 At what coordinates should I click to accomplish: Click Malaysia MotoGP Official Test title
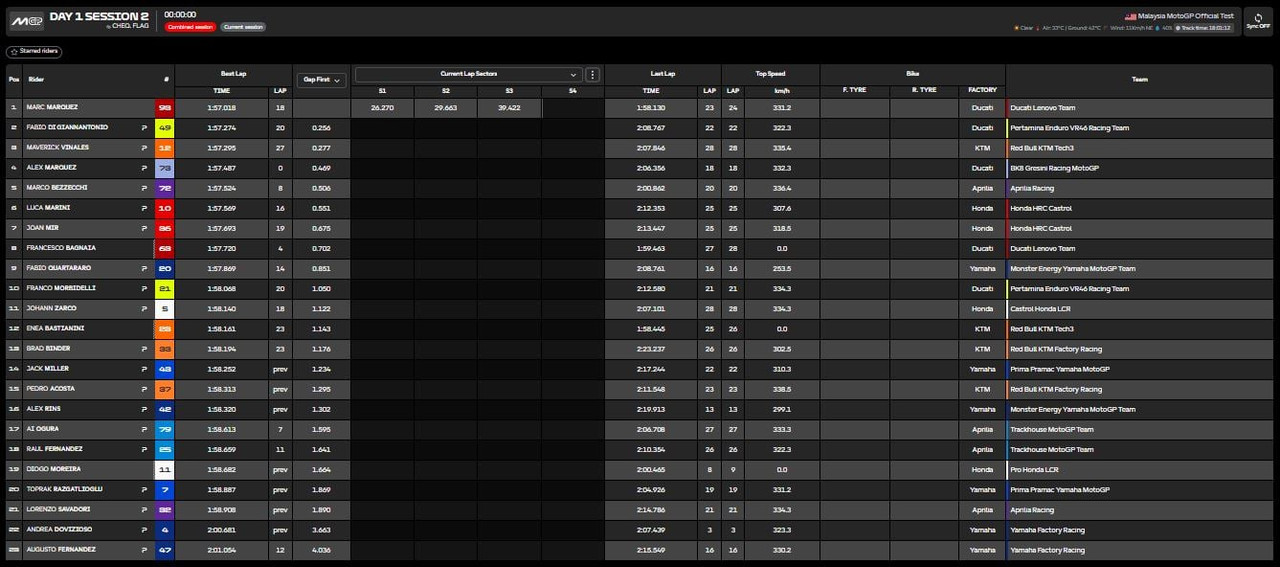pyautogui.click(x=1187, y=16)
